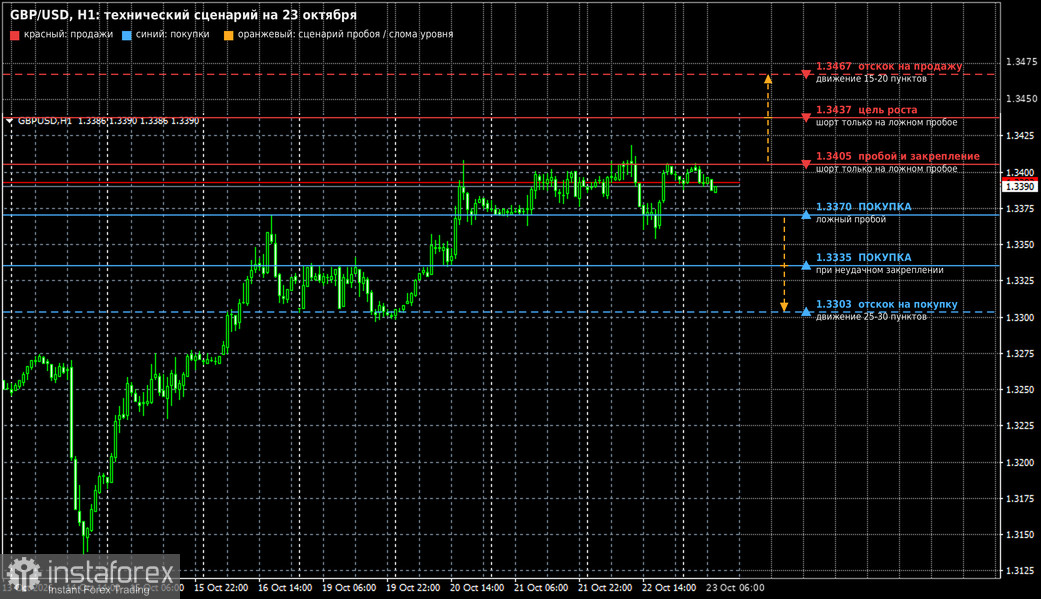The height and width of the screenshot is (599, 1041).
Task: Click the 1.3475 price axis label
Action: pyautogui.click(x=1021, y=62)
